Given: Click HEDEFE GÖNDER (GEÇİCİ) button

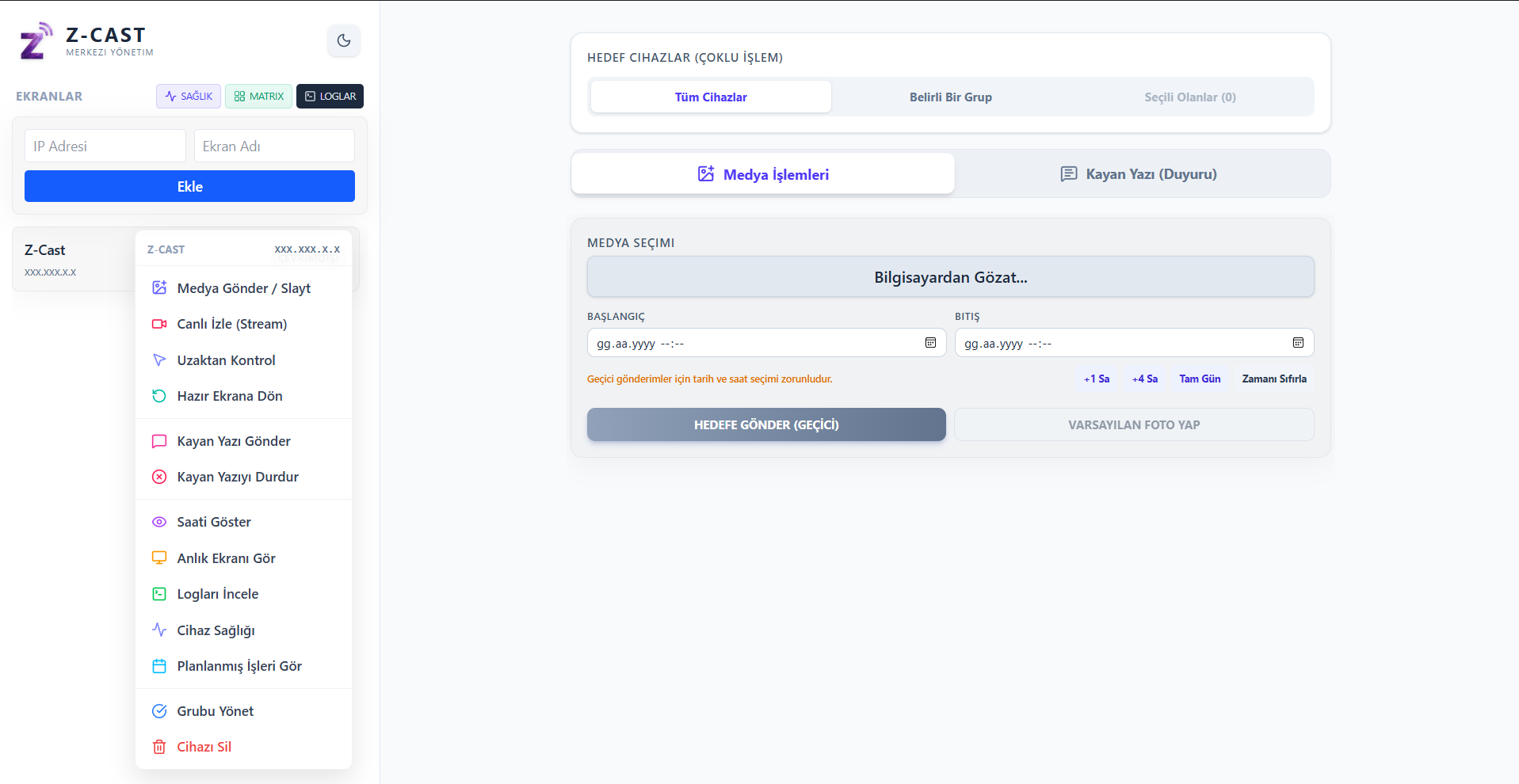Looking at the screenshot, I should [x=766, y=424].
